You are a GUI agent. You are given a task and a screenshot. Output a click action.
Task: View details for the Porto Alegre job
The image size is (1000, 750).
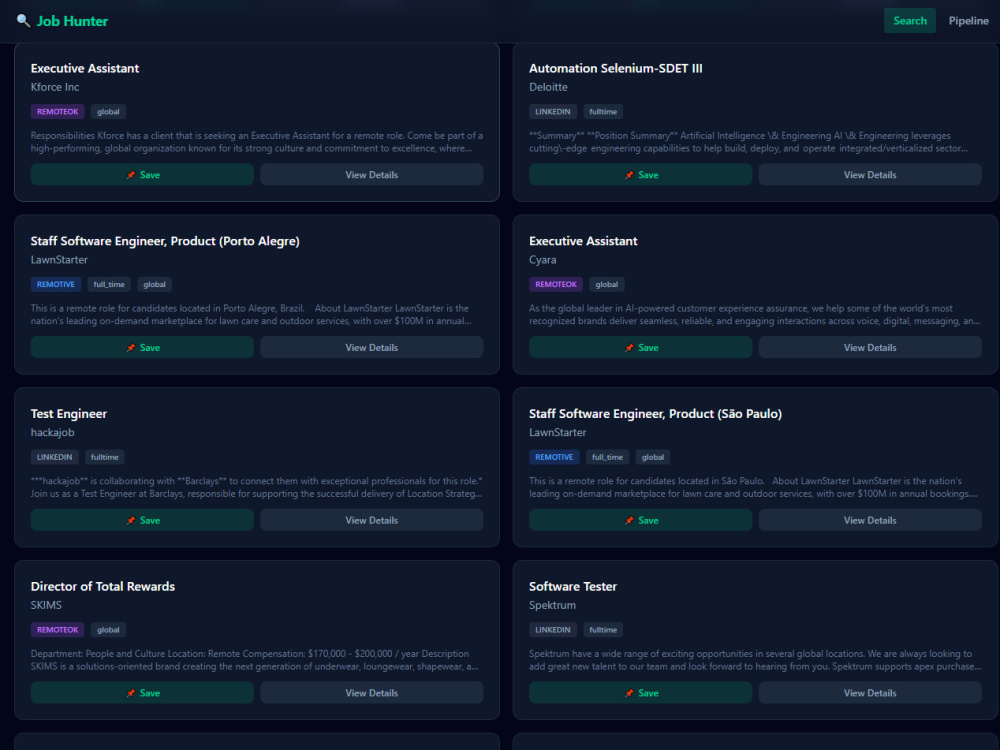tap(372, 348)
